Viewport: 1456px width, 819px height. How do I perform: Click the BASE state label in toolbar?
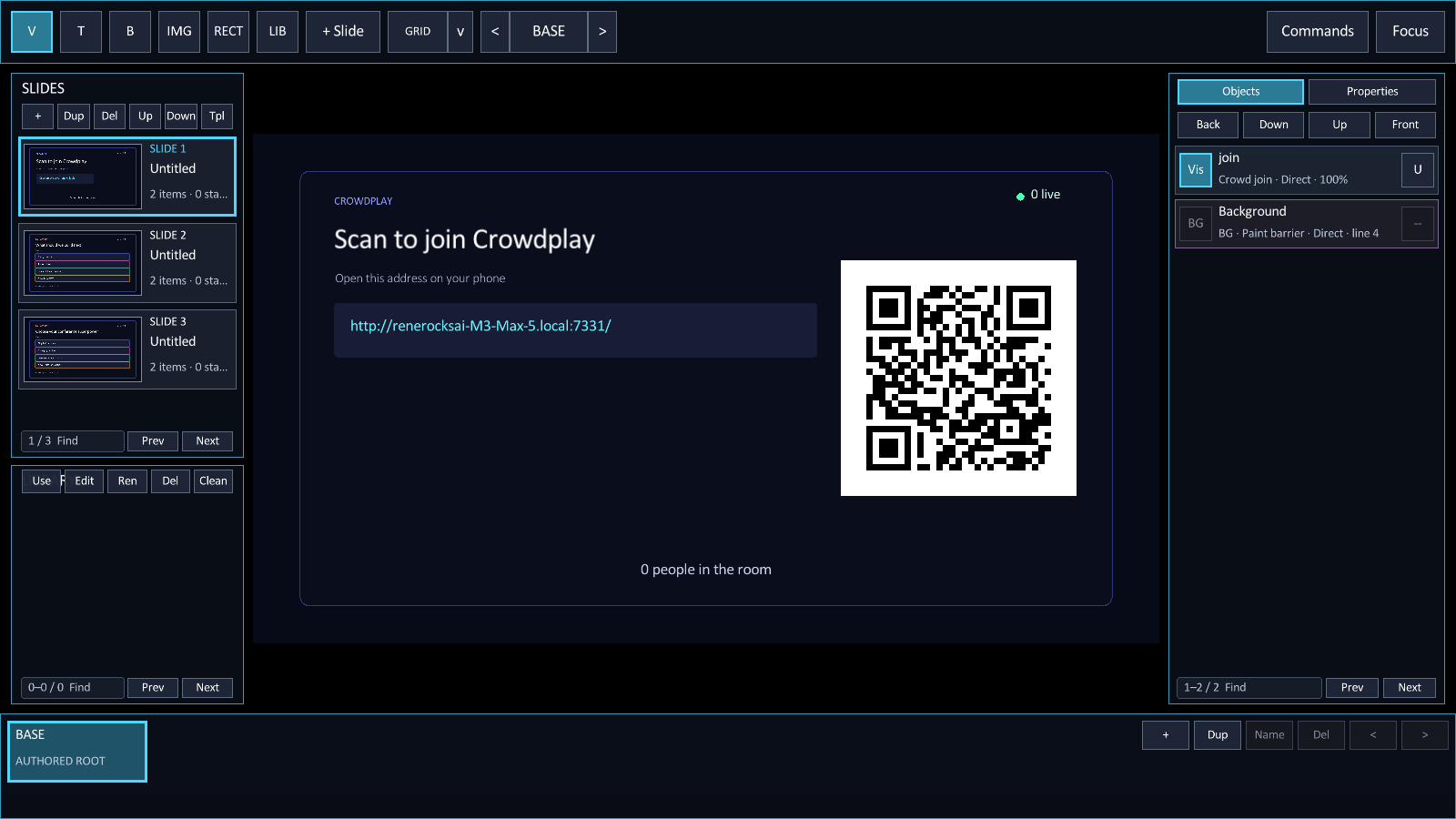click(549, 32)
